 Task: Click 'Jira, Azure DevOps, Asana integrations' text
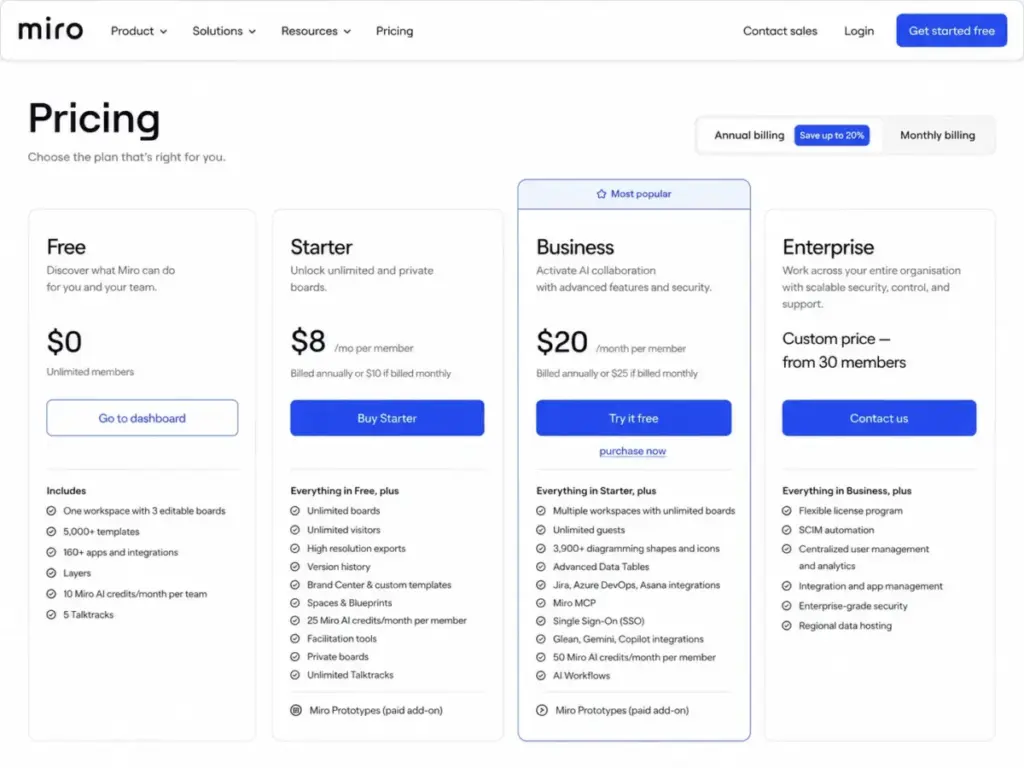click(636, 585)
